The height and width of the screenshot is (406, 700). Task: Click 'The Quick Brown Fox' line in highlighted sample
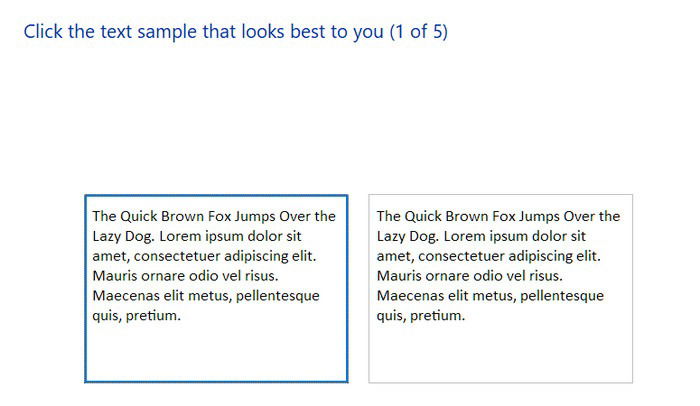(214, 217)
